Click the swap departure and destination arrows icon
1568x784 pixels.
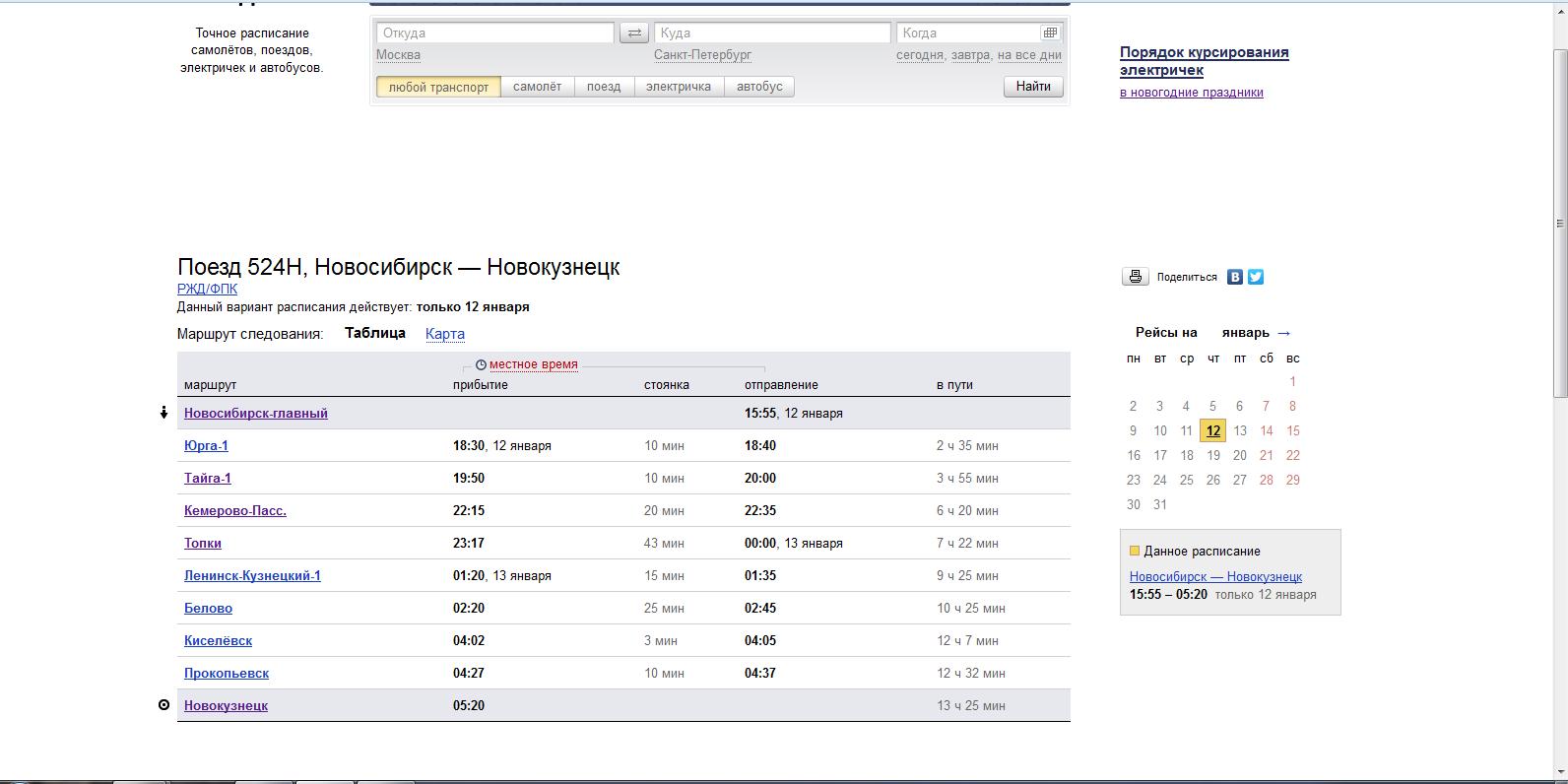634,33
